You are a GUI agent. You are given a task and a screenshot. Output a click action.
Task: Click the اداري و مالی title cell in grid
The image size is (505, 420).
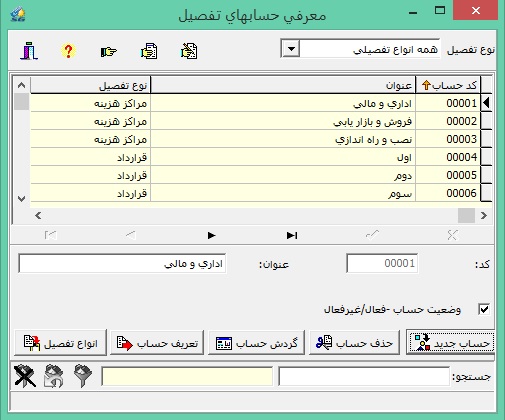click(x=283, y=103)
